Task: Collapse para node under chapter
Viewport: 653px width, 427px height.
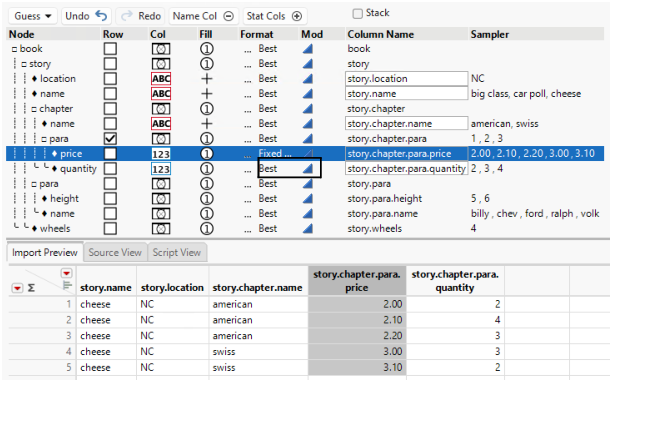Action: [44, 139]
